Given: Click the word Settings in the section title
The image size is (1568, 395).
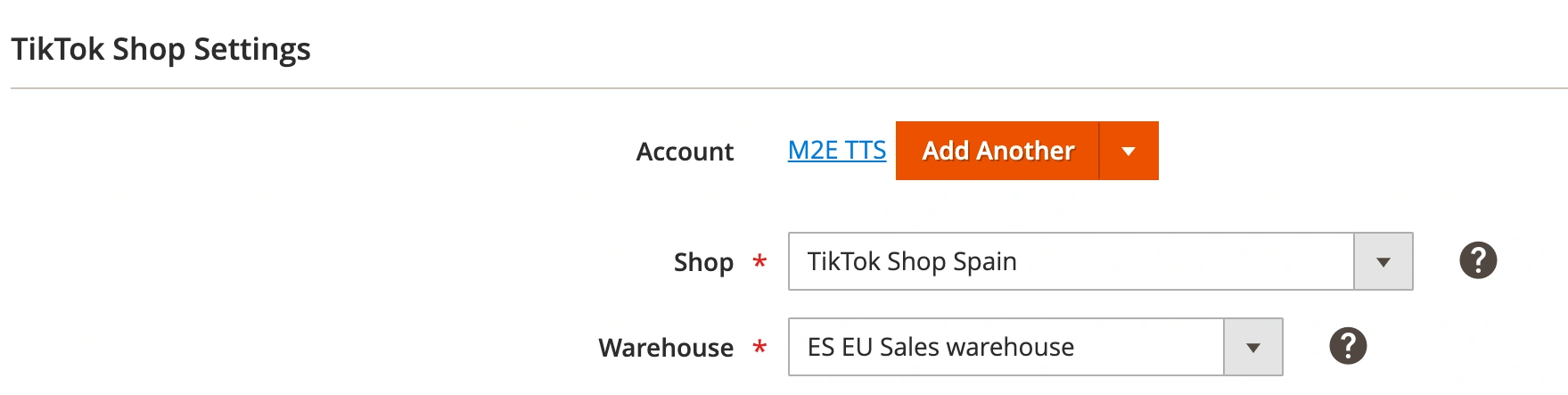Looking at the screenshot, I should pyautogui.click(x=252, y=49).
